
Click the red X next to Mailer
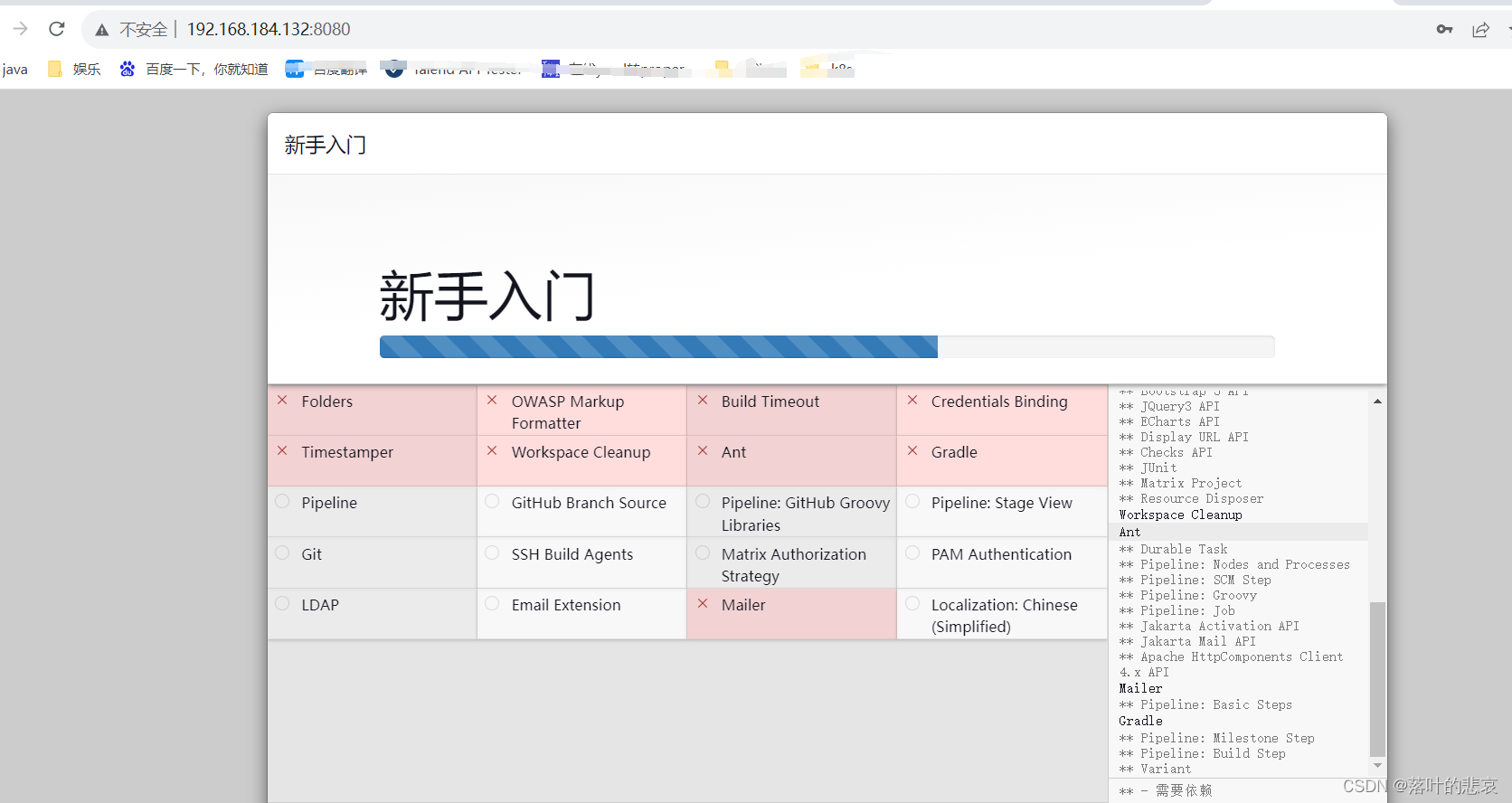(703, 603)
